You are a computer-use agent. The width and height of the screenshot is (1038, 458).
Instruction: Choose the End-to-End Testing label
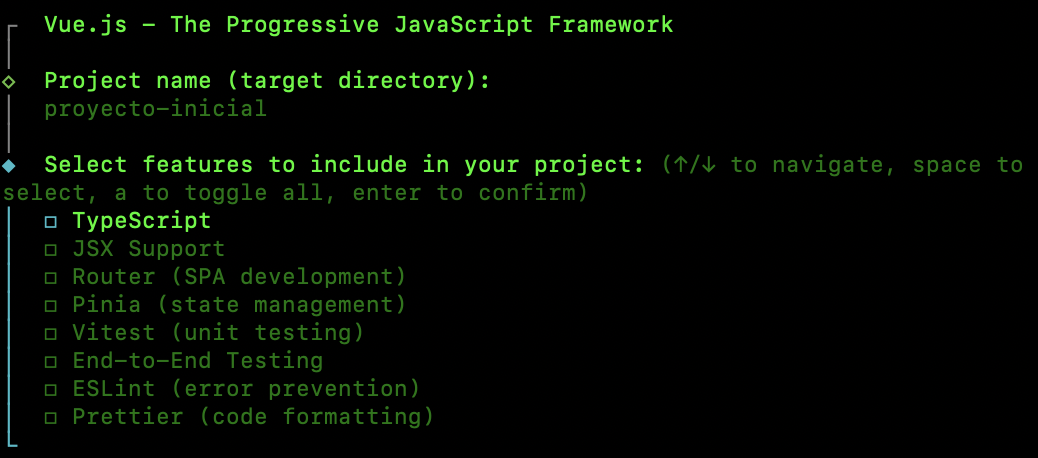198,361
